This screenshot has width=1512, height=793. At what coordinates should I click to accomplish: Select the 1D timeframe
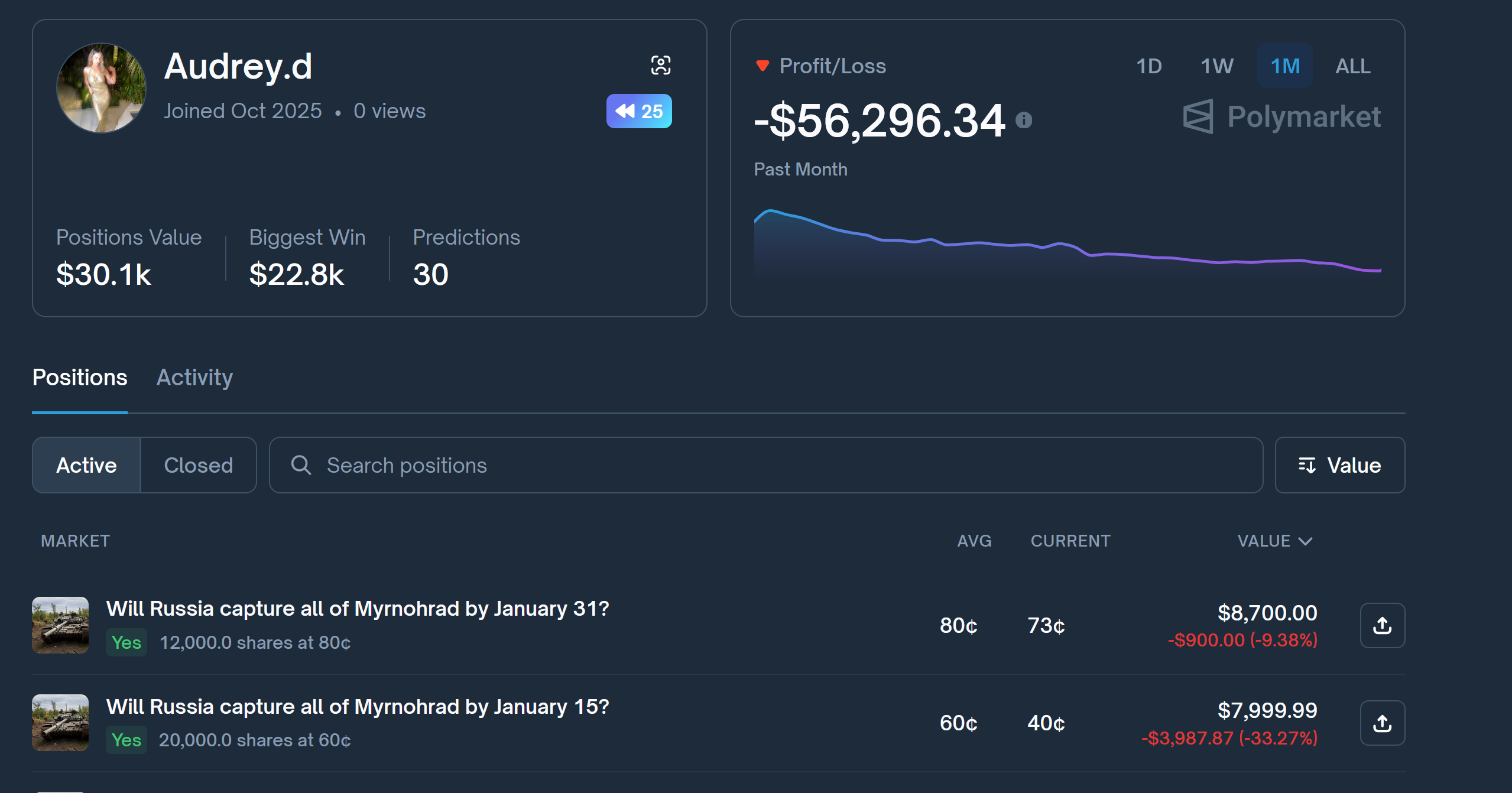point(1148,66)
